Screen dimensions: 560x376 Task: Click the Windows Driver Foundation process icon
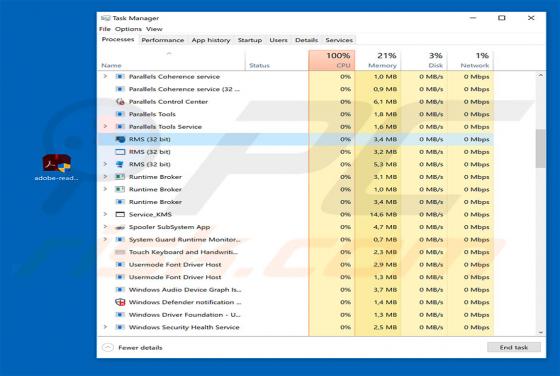(x=120, y=315)
